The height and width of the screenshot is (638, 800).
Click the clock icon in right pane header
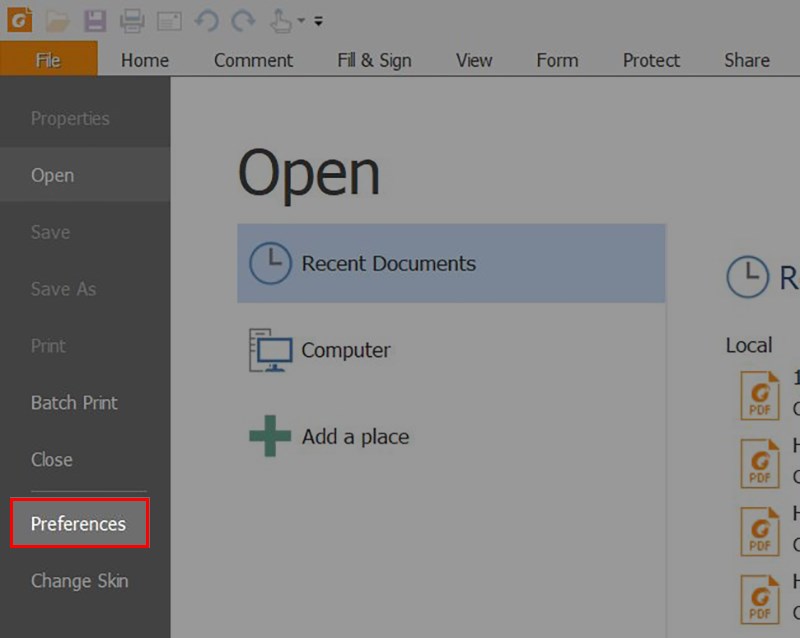747,277
